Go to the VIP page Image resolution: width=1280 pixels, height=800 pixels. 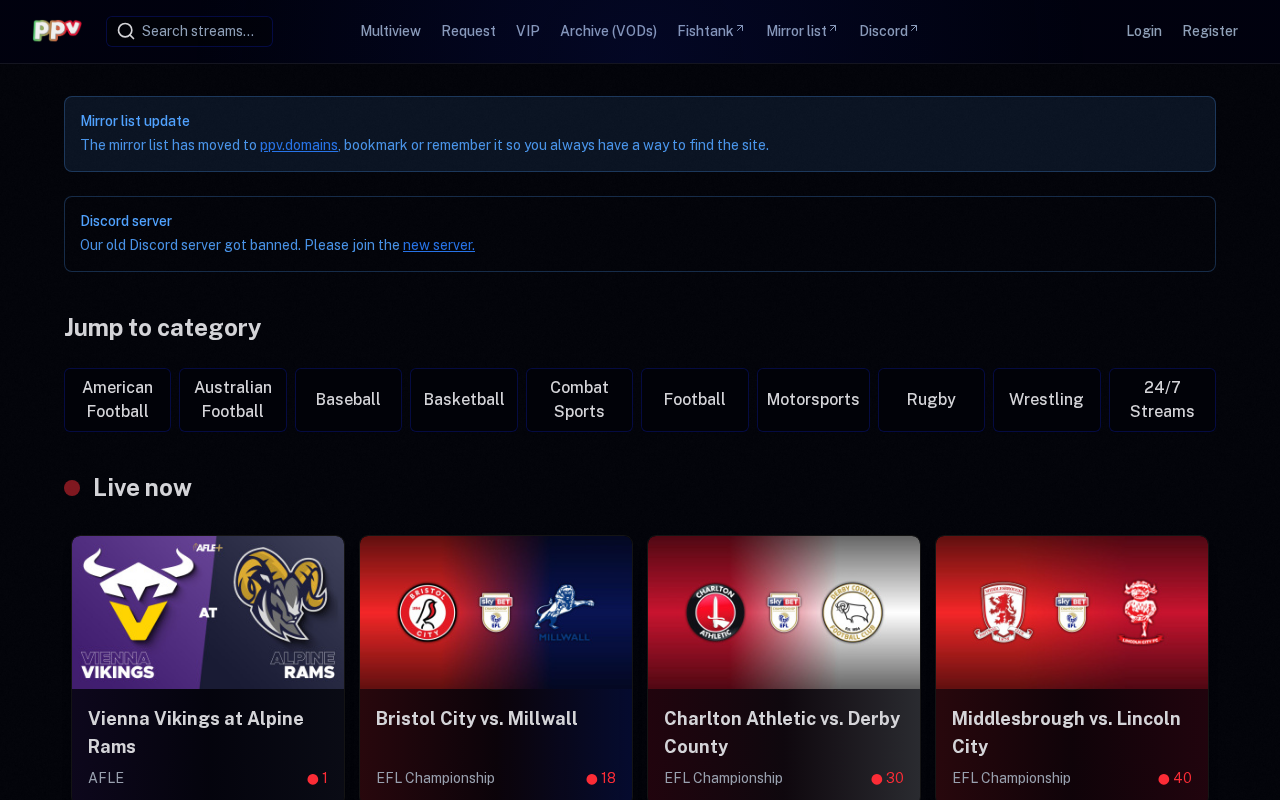(x=528, y=31)
